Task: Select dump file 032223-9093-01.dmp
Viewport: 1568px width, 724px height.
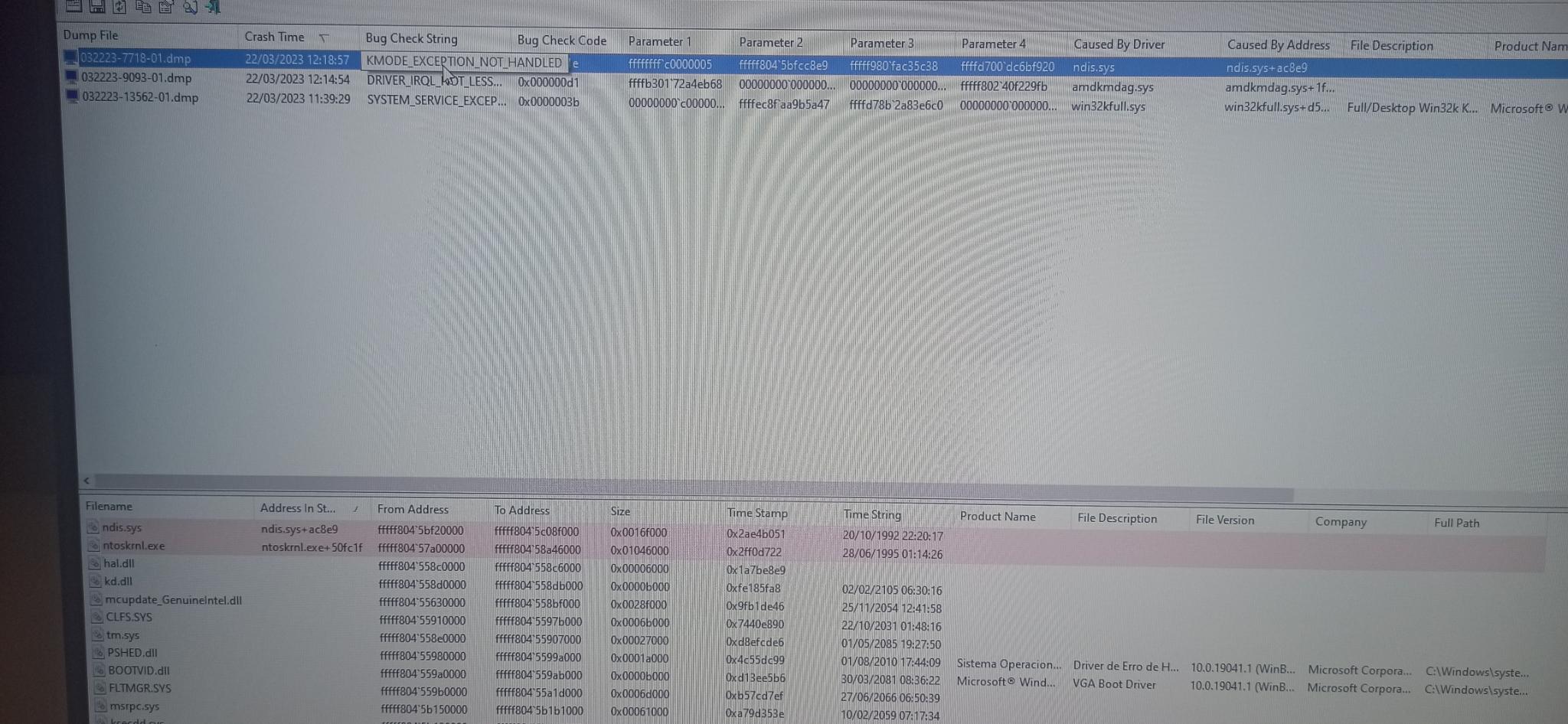Action: [x=136, y=77]
